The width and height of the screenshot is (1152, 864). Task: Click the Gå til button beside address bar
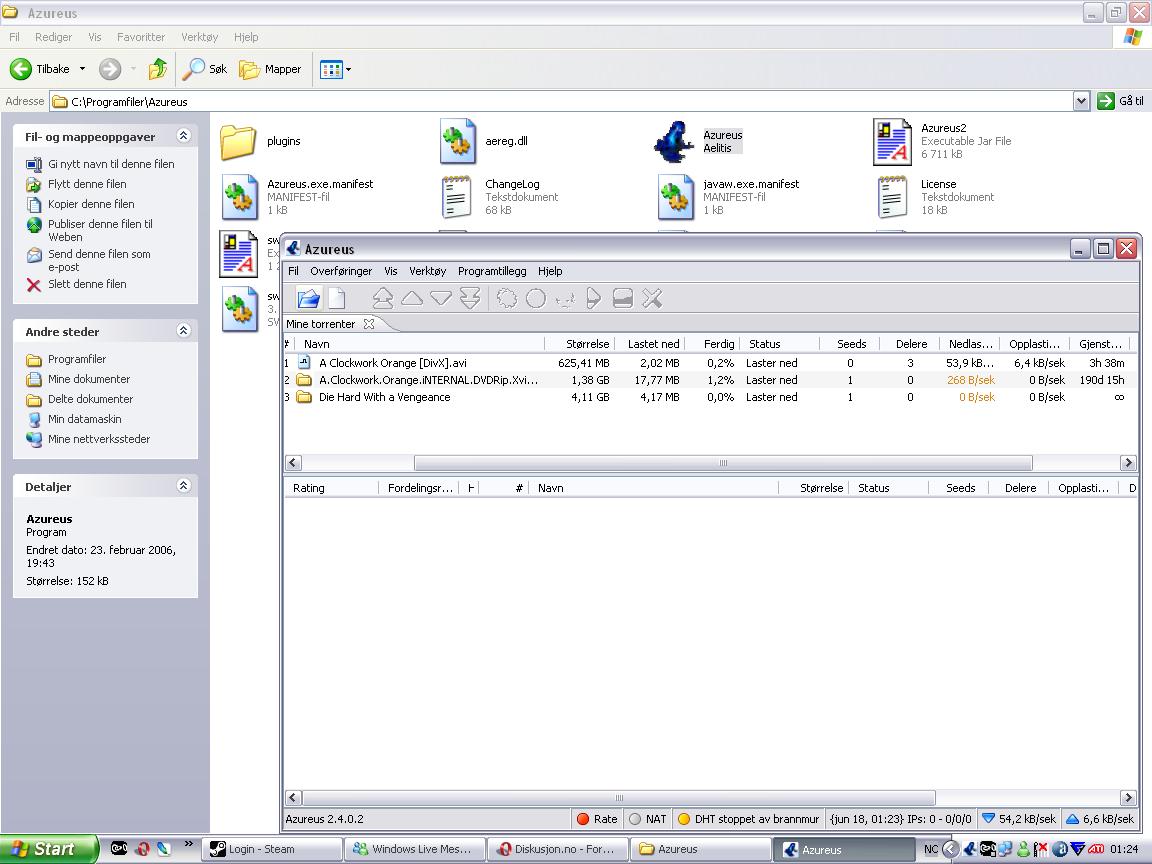pos(1120,101)
